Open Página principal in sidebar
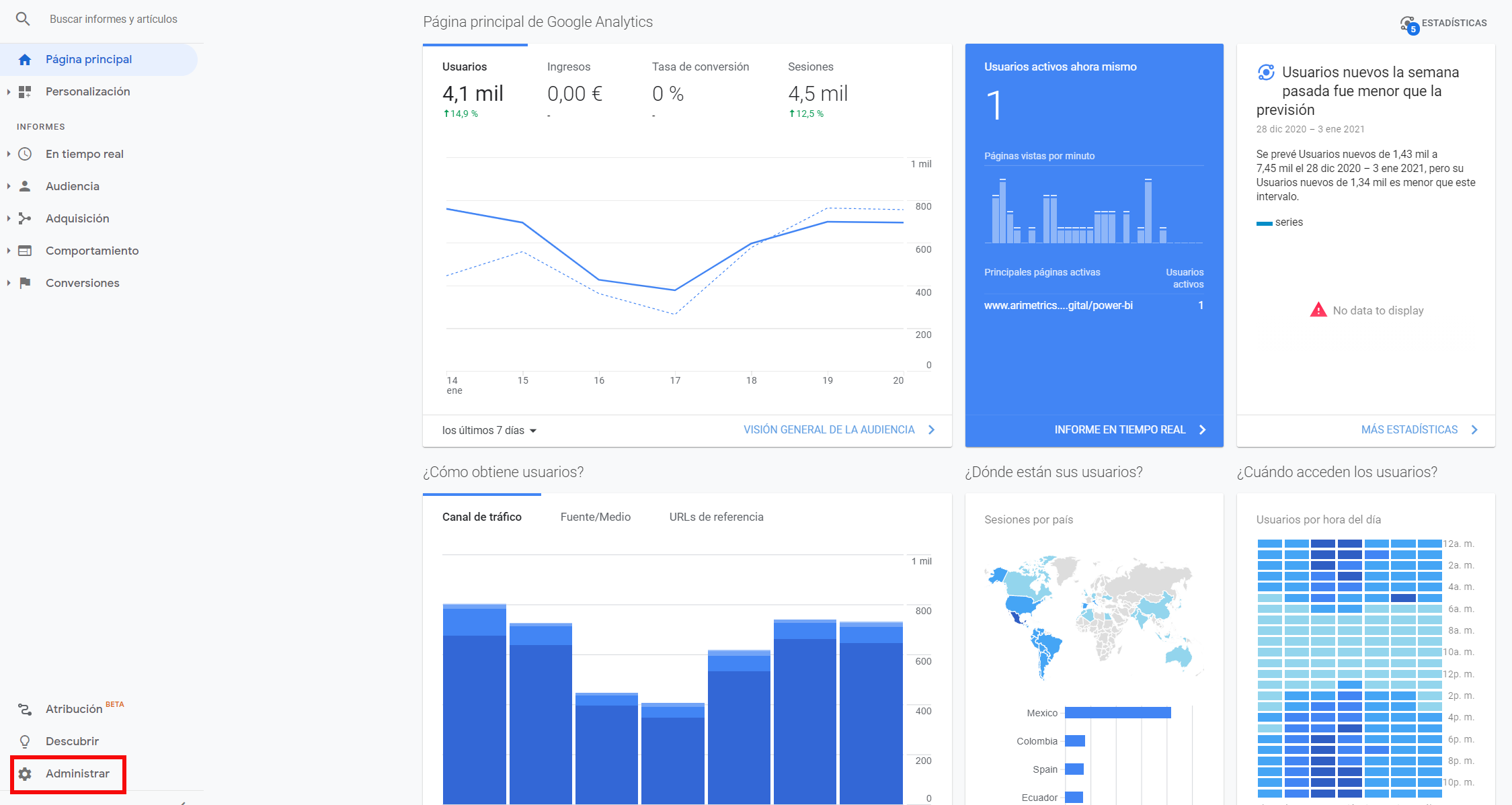This screenshot has height=805, width=1512. tap(99, 59)
